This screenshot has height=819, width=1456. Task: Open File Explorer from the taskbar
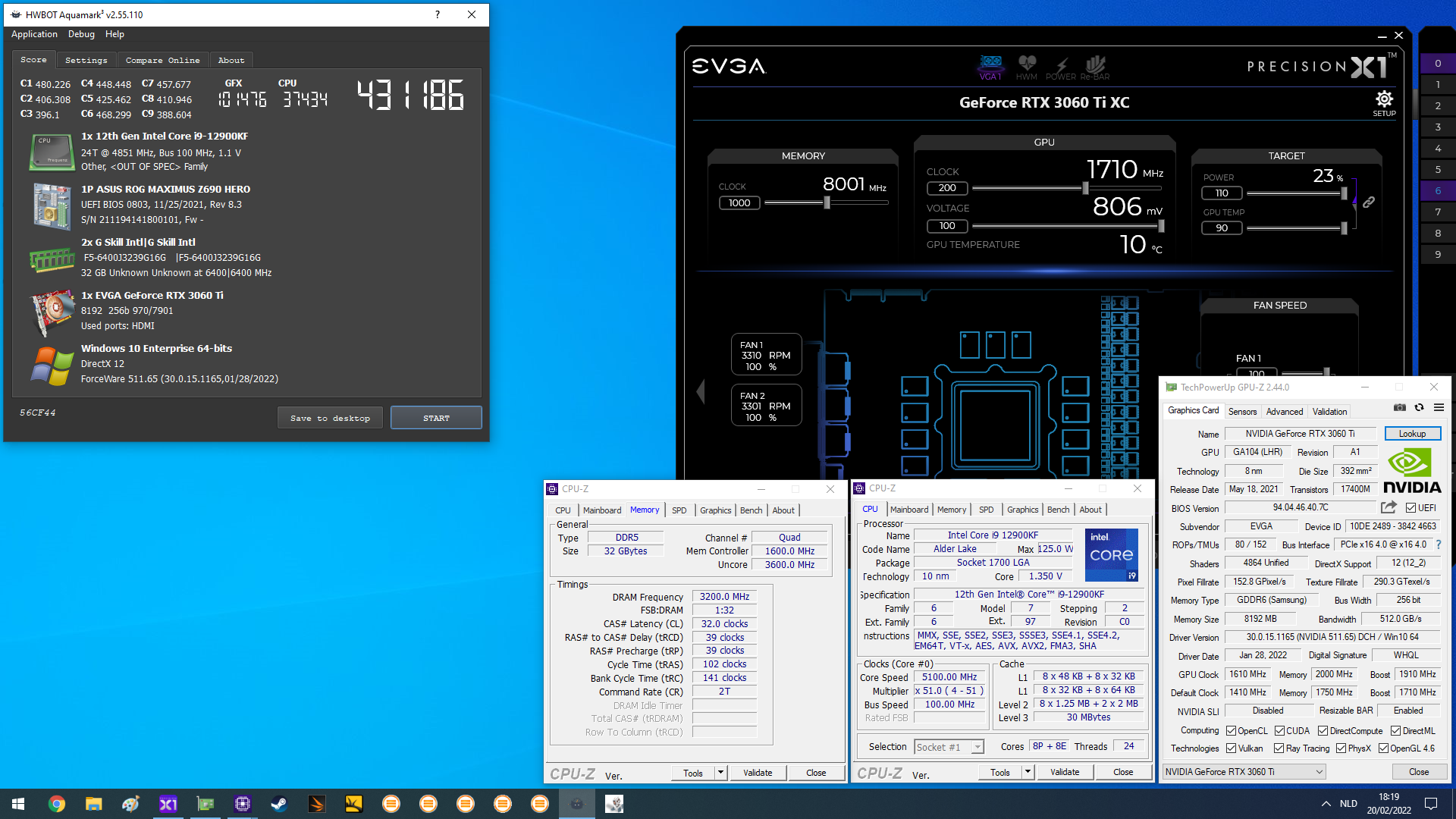click(93, 804)
